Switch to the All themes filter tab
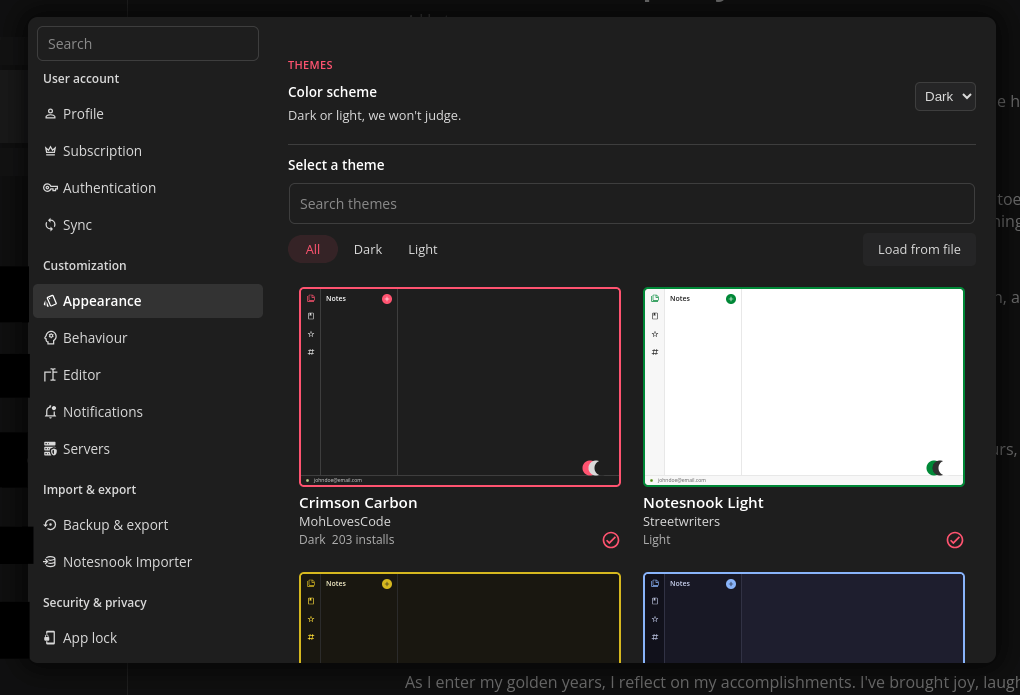 click(x=312, y=249)
